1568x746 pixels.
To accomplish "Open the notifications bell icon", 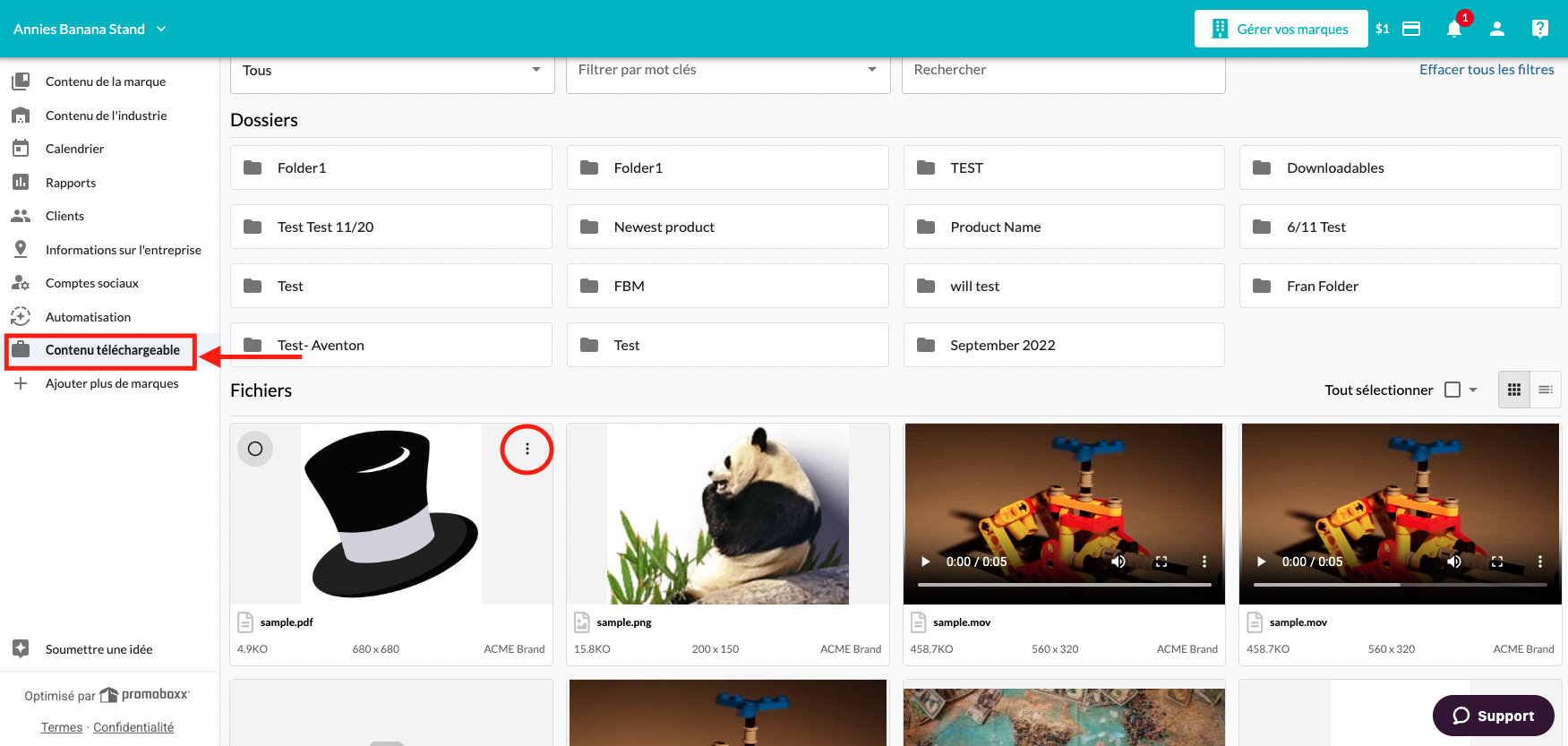I will click(1454, 29).
